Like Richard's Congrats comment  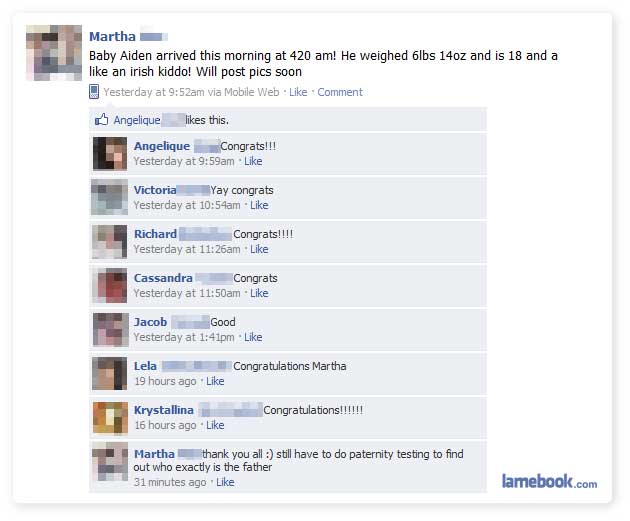point(259,249)
